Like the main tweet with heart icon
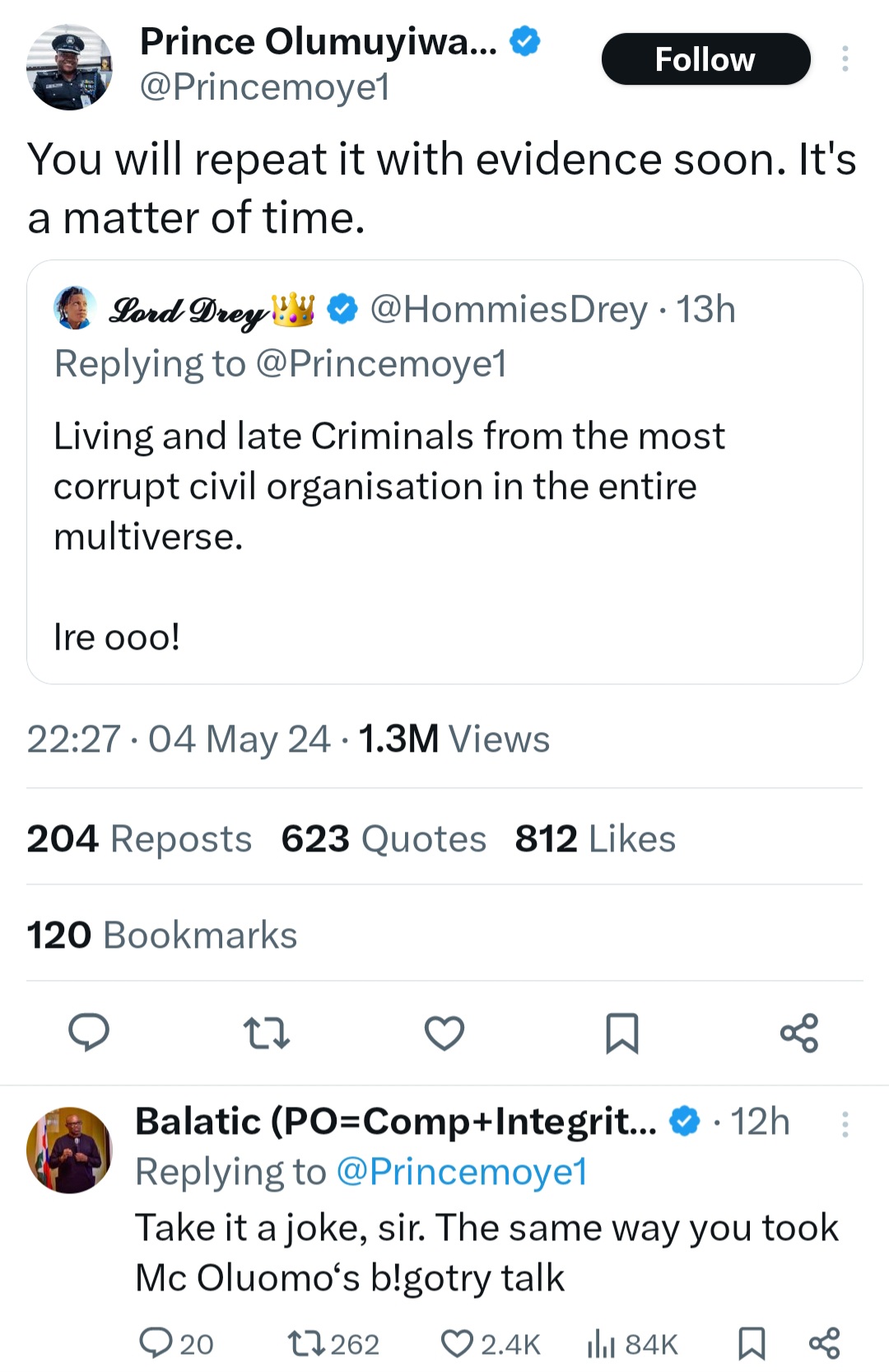This screenshot has height=1372, width=889. (x=444, y=1033)
